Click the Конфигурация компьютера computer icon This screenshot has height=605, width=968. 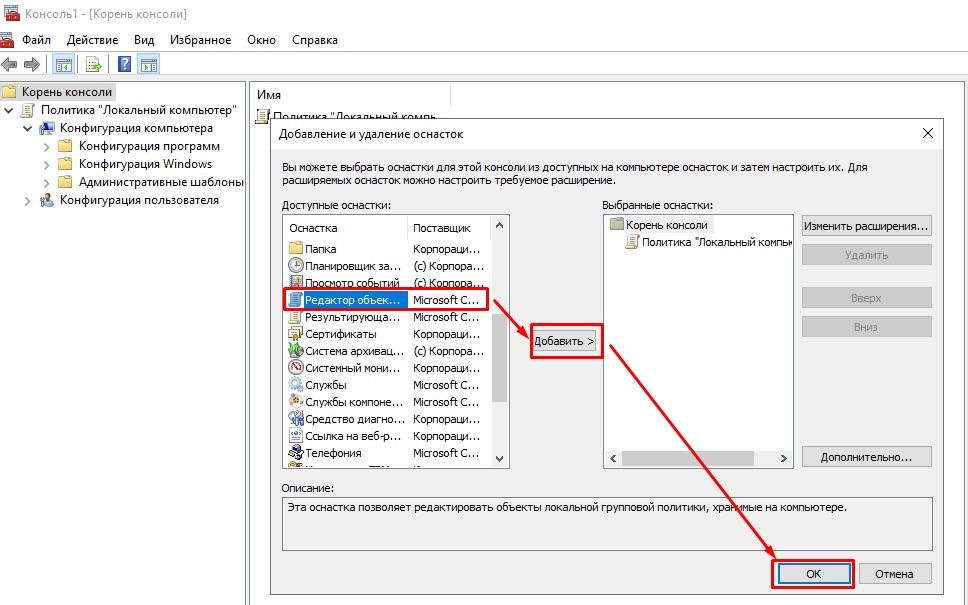(47, 128)
